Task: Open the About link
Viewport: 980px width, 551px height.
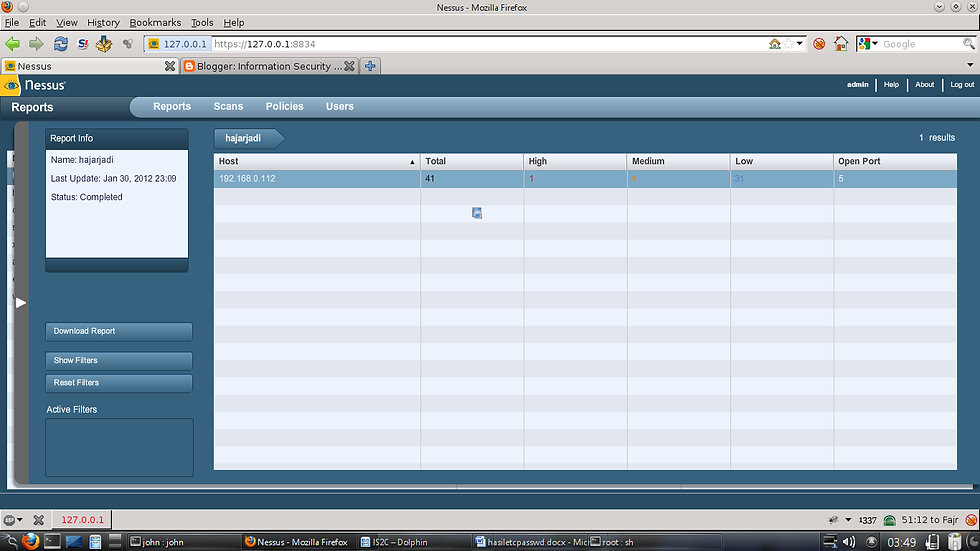Action: coord(924,84)
